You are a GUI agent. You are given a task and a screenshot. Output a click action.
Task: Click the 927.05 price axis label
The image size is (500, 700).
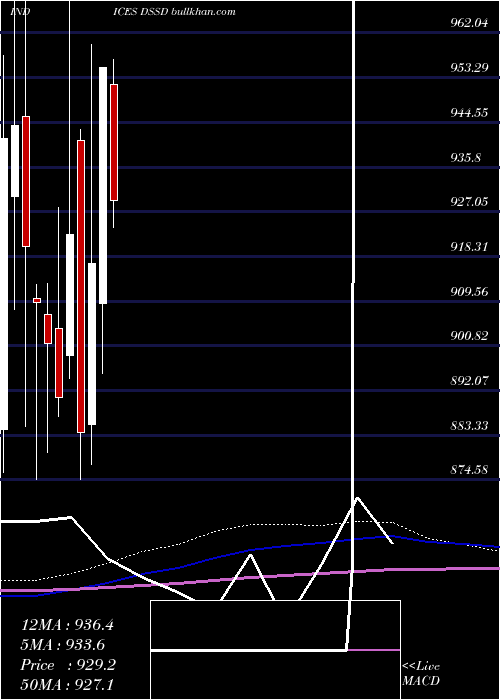click(x=469, y=202)
